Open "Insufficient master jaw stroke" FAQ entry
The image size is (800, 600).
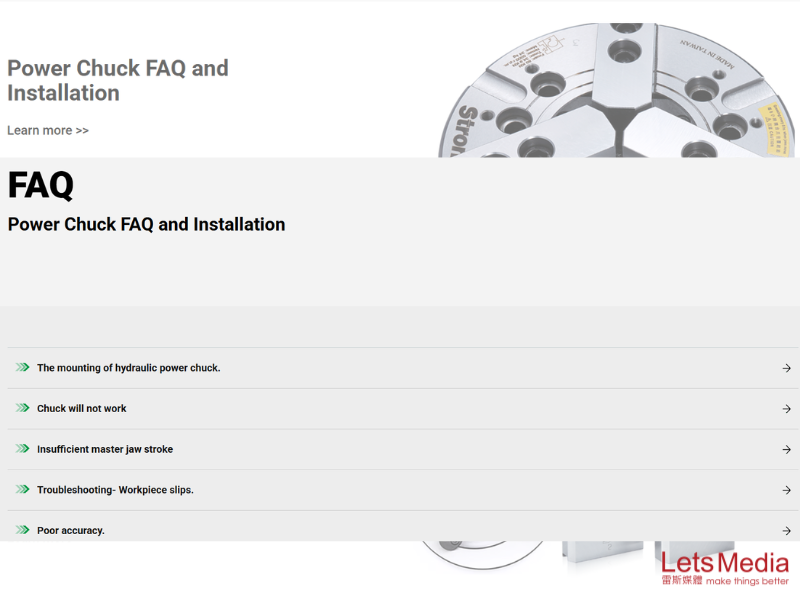(x=105, y=450)
